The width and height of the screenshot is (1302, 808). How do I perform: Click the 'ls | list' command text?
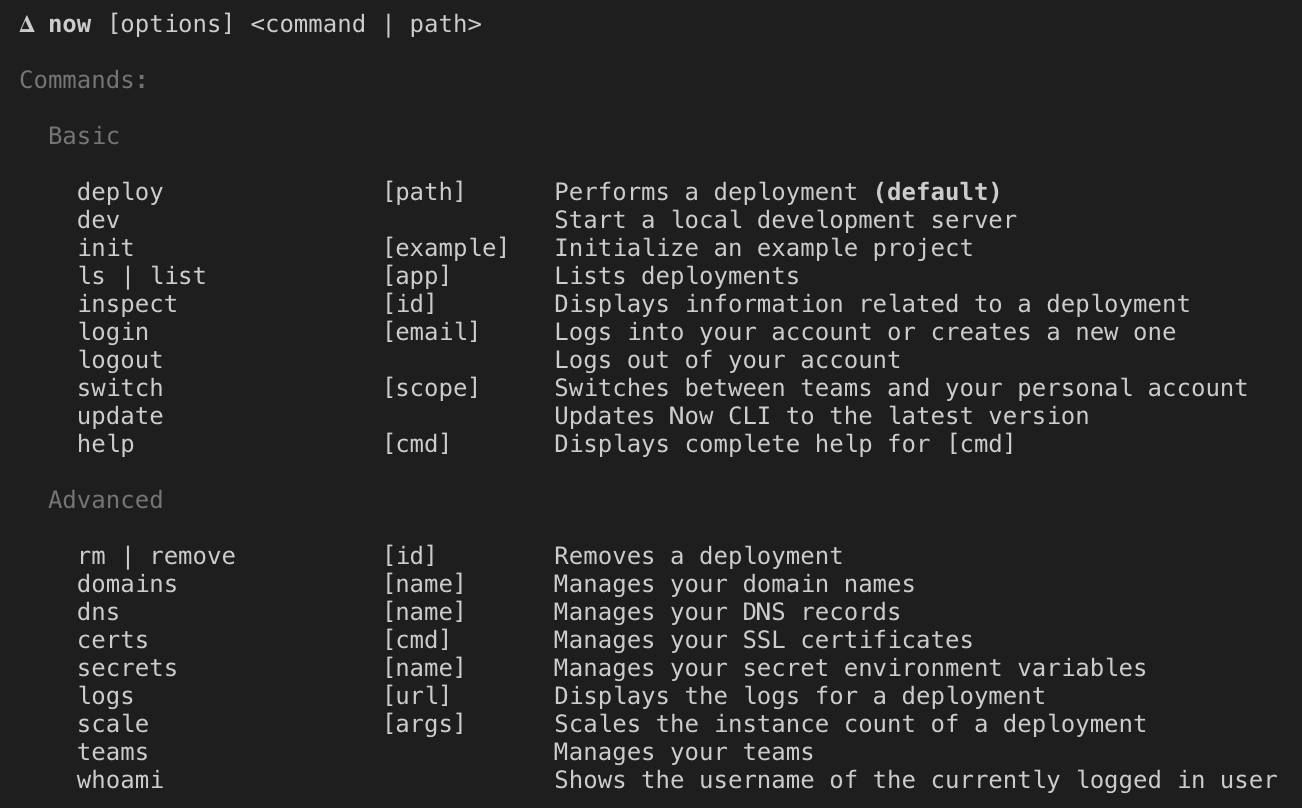[x=141, y=276]
